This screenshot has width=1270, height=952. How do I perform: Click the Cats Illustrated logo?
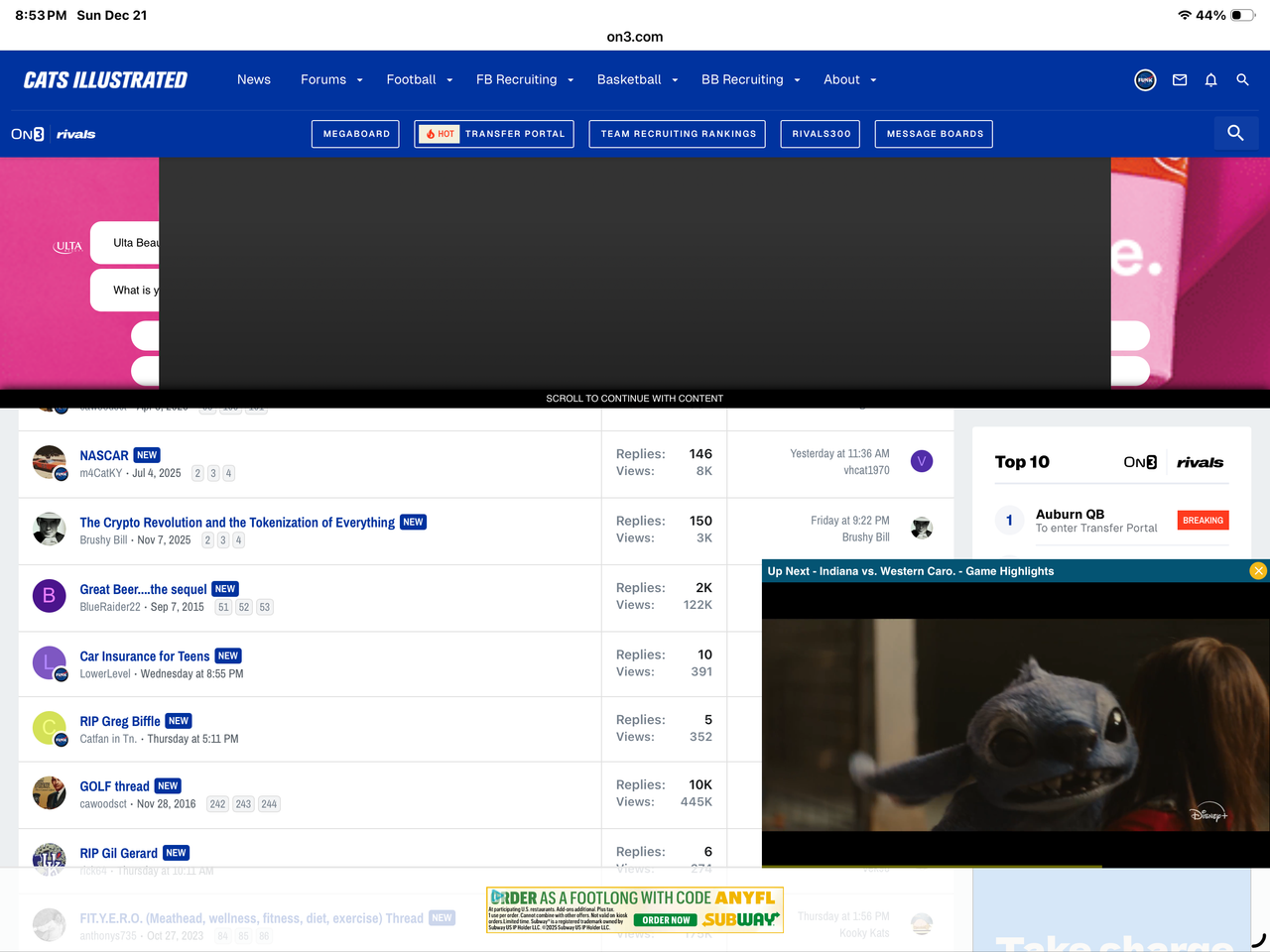tap(105, 80)
